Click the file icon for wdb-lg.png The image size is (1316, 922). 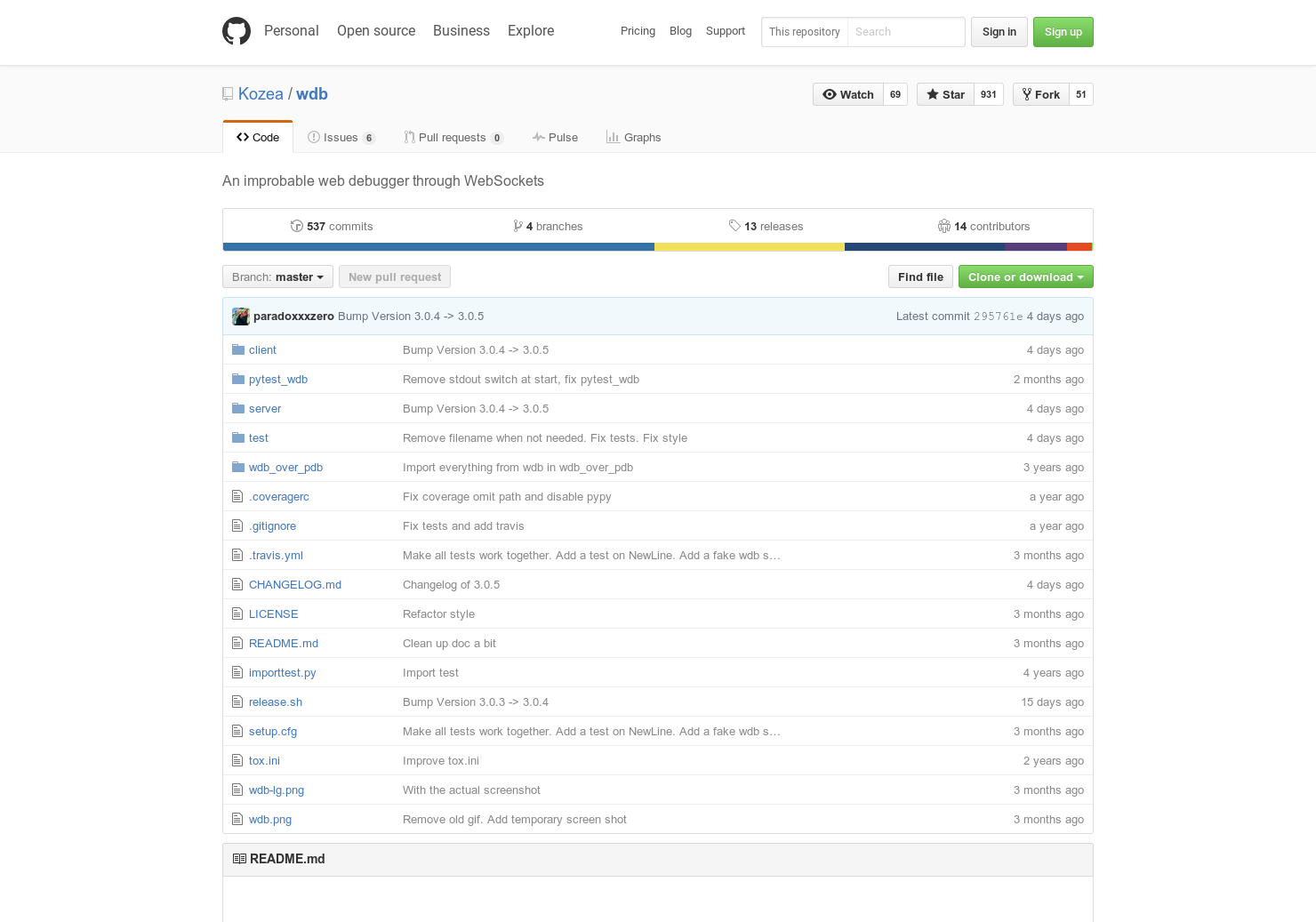pos(237,790)
